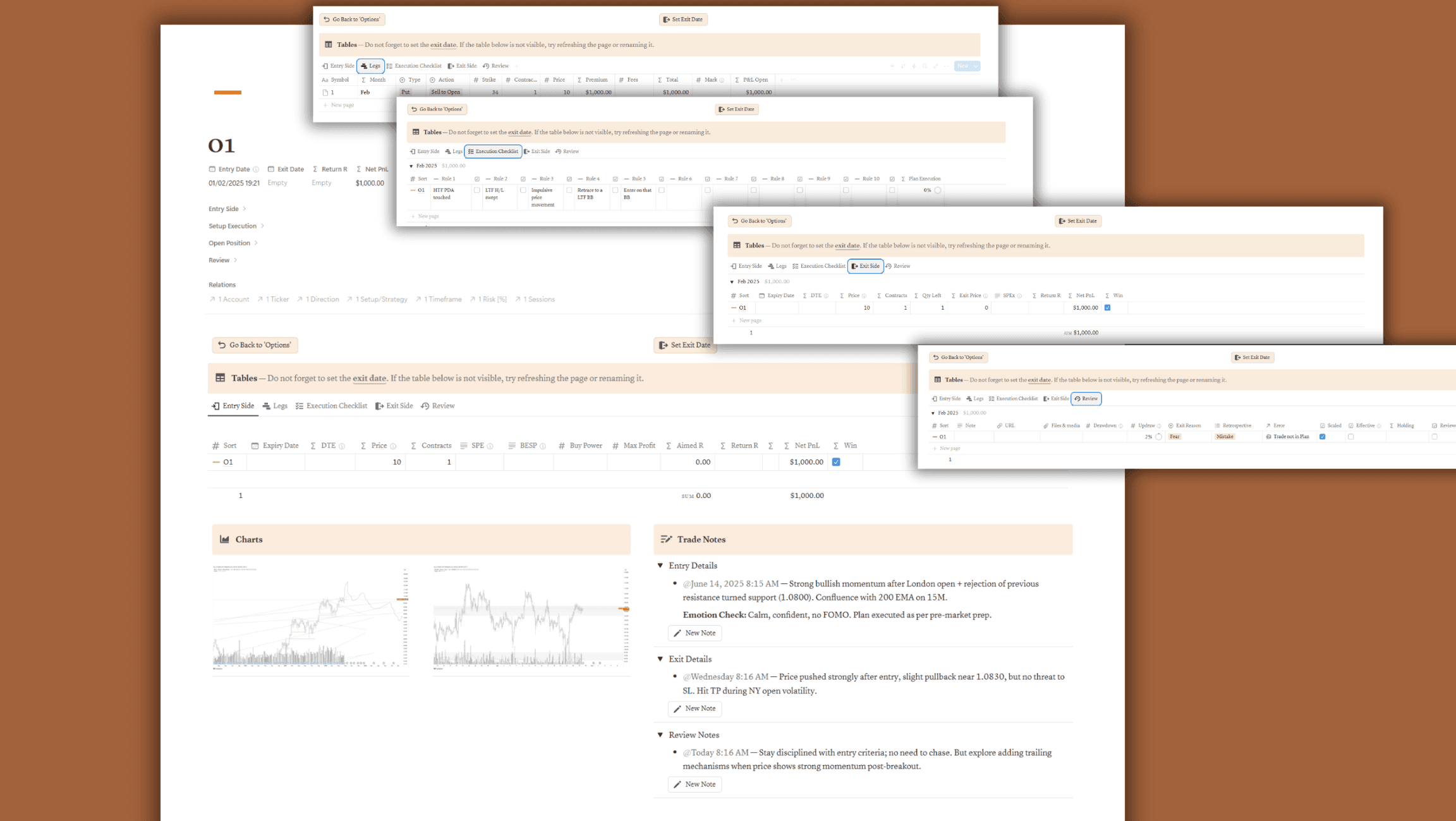Toggle Win checkbox in main Entry Side table
This screenshot has width=1456, height=821.
pos(836,462)
